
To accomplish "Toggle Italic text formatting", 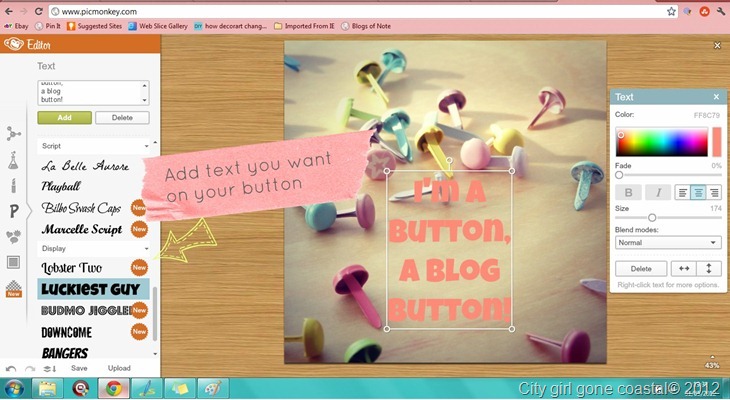I will [x=658, y=192].
